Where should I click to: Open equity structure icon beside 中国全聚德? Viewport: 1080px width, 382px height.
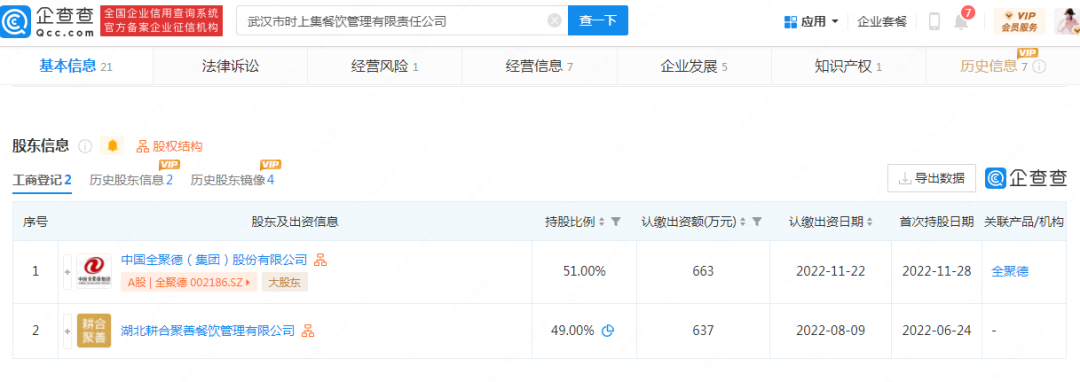click(320, 259)
